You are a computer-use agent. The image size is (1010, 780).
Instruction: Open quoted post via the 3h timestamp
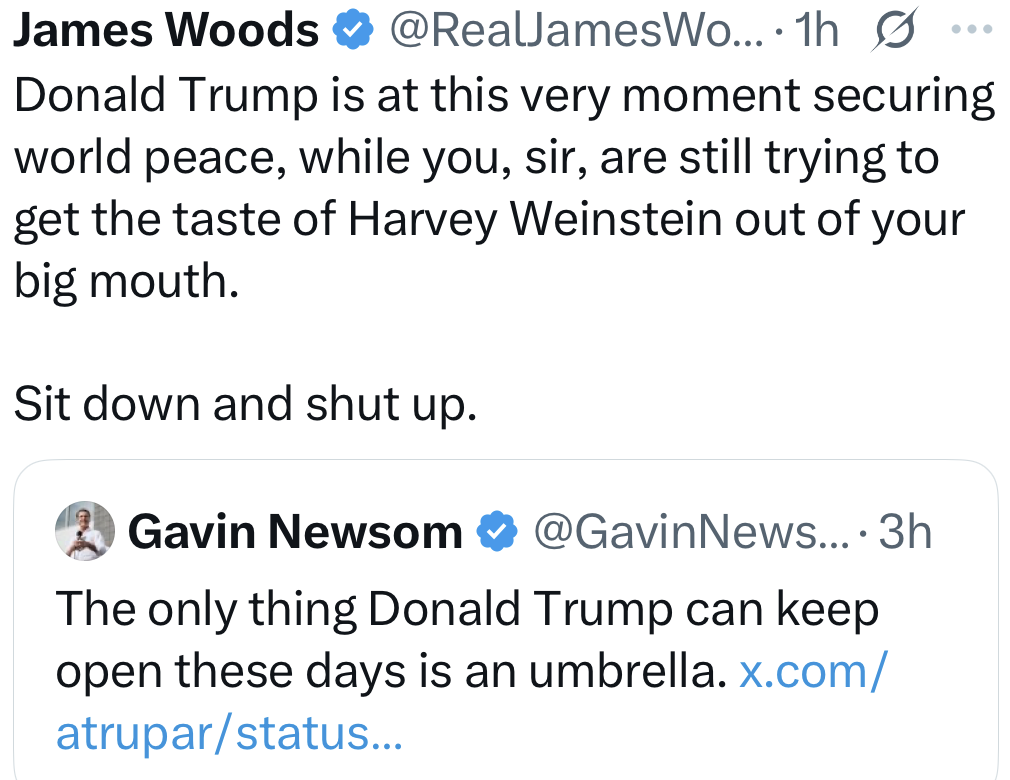pyautogui.click(x=904, y=531)
